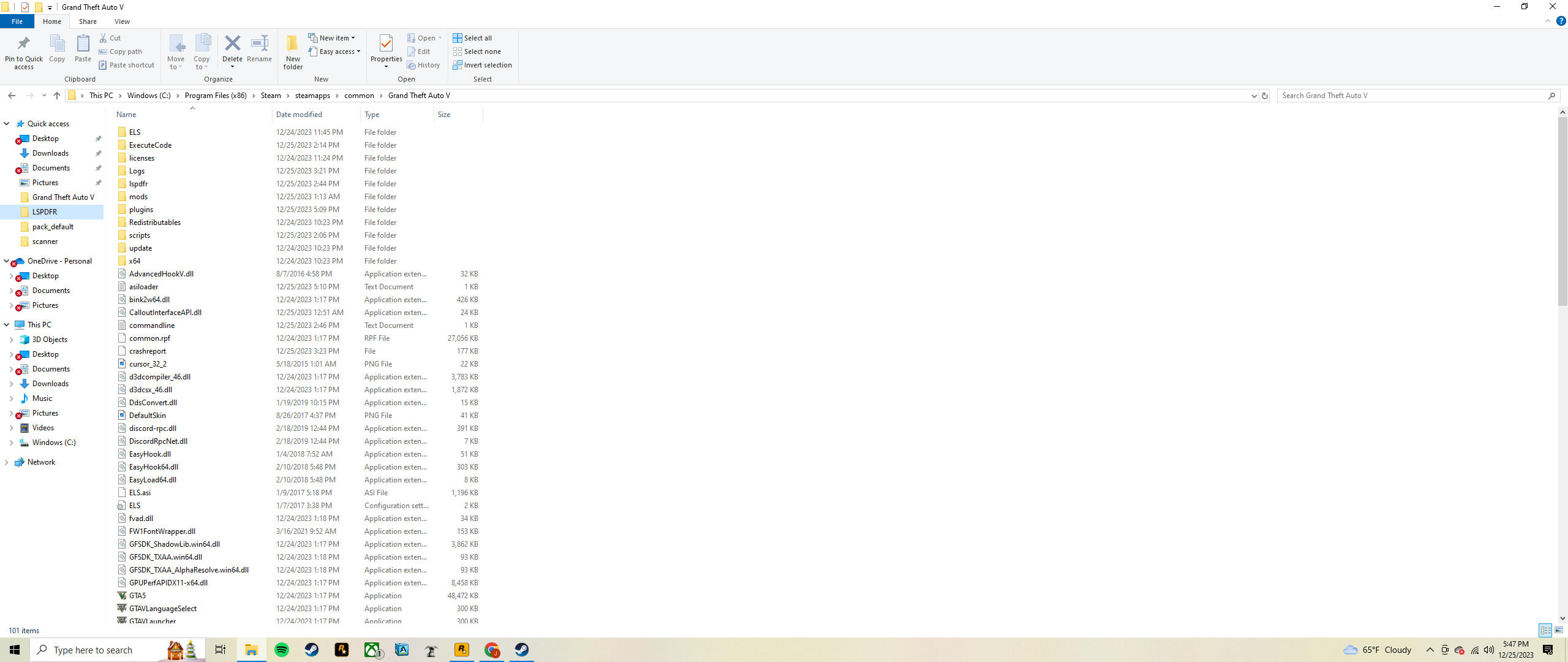The image size is (1568, 662).
Task: Click the Delete icon in ribbon
Action: point(232,44)
